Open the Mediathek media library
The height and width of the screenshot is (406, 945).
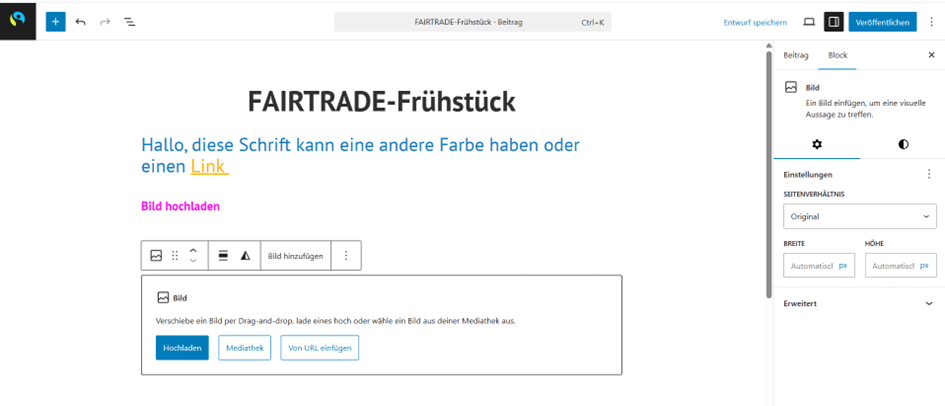click(245, 348)
